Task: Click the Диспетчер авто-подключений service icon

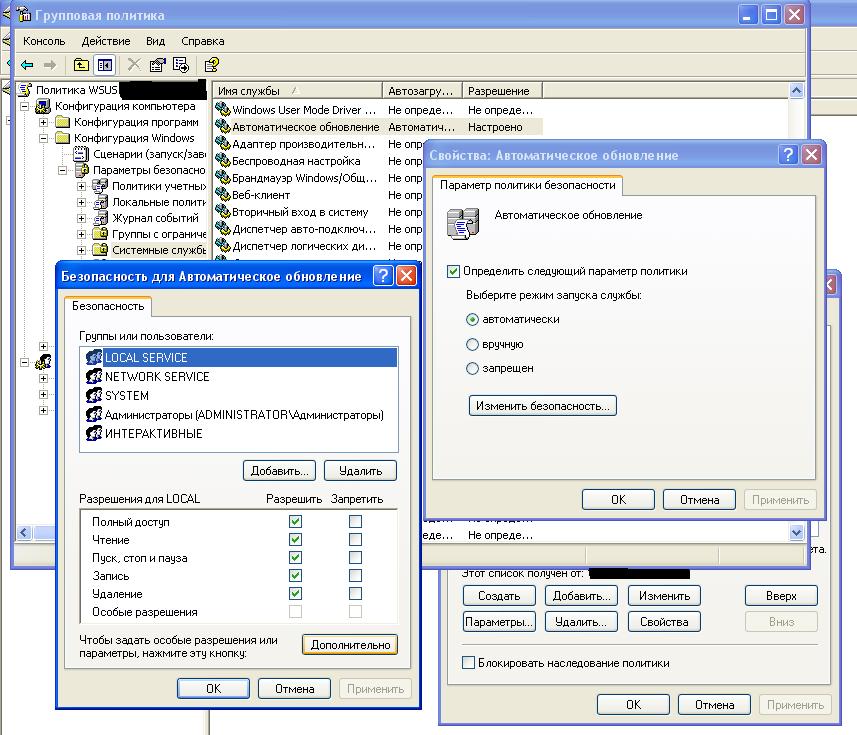Action: click(x=222, y=228)
